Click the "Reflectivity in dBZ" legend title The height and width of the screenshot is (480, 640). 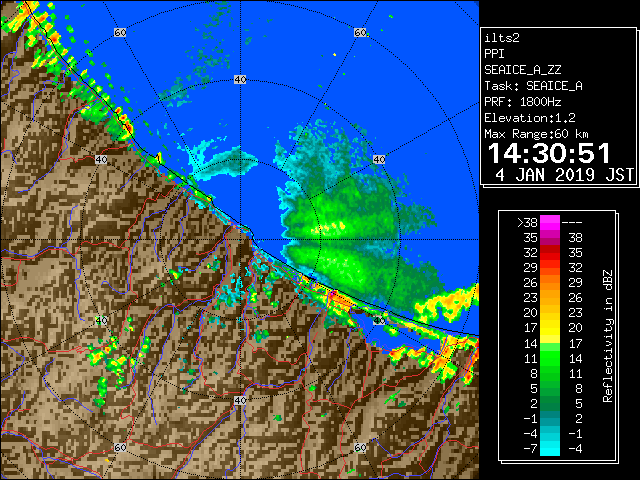coord(608,336)
